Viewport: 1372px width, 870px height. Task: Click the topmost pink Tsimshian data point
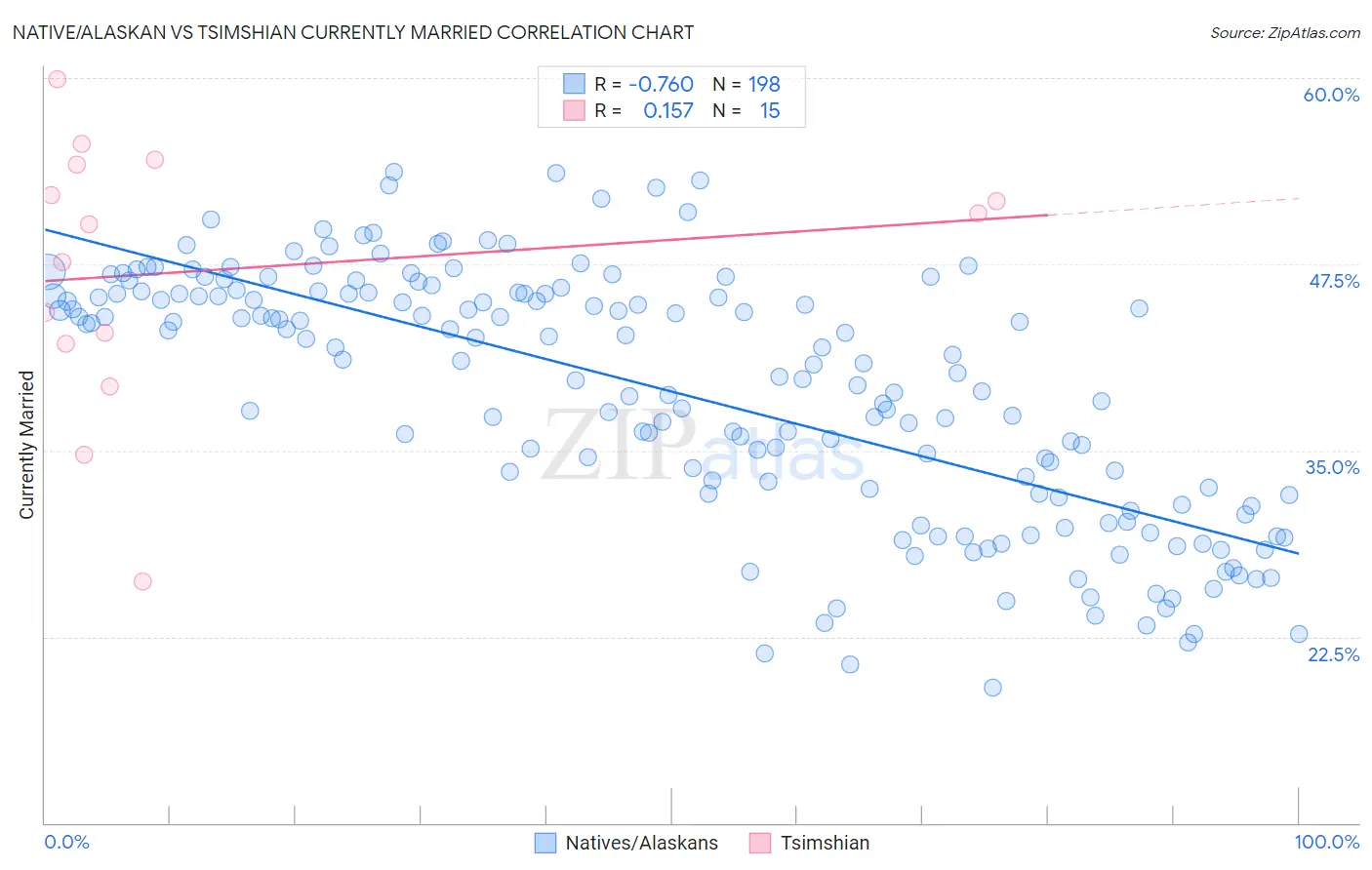pyautogui.click(x=57, y=80)
